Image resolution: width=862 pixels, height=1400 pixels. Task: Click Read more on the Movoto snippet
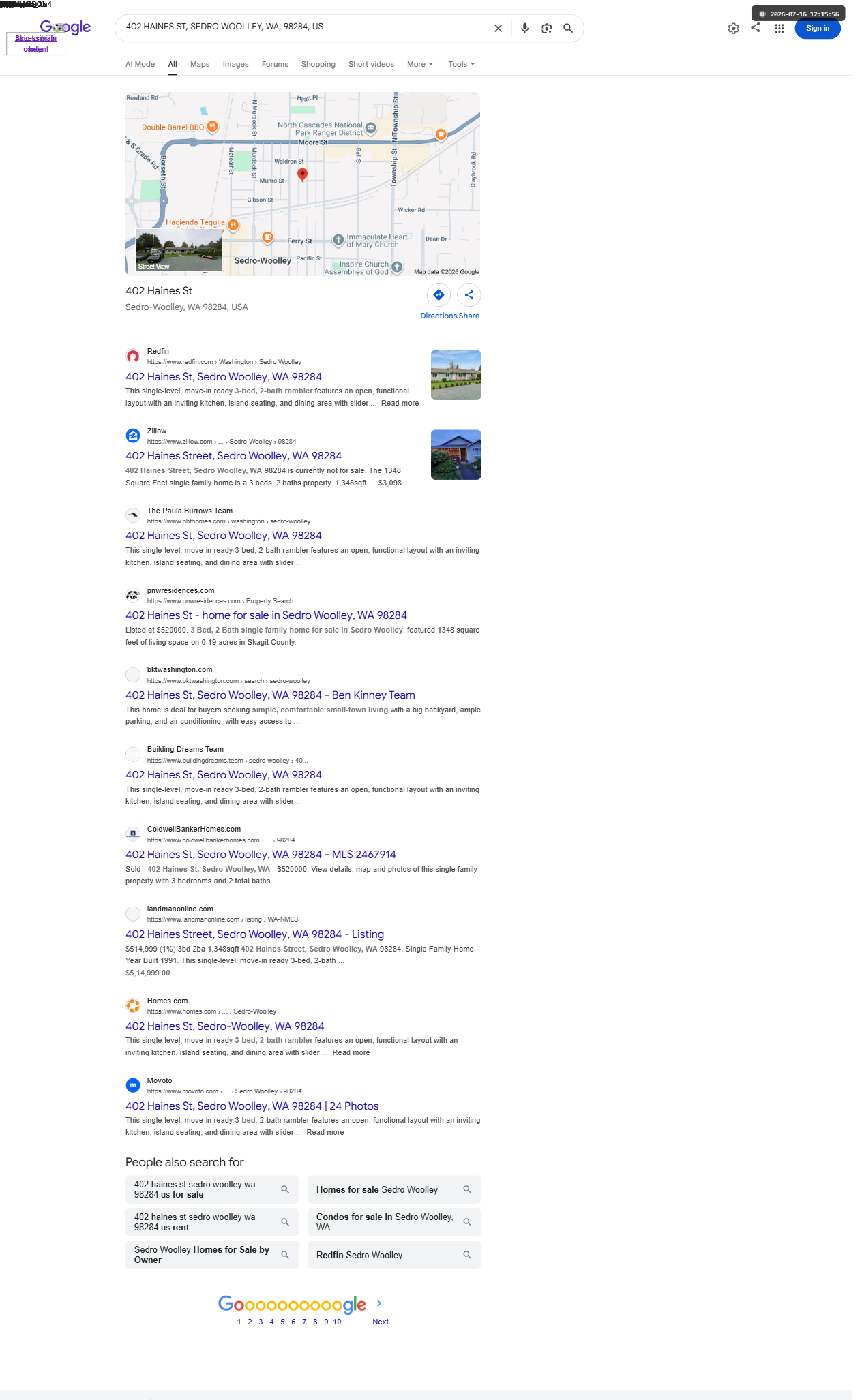(325, 1133)
